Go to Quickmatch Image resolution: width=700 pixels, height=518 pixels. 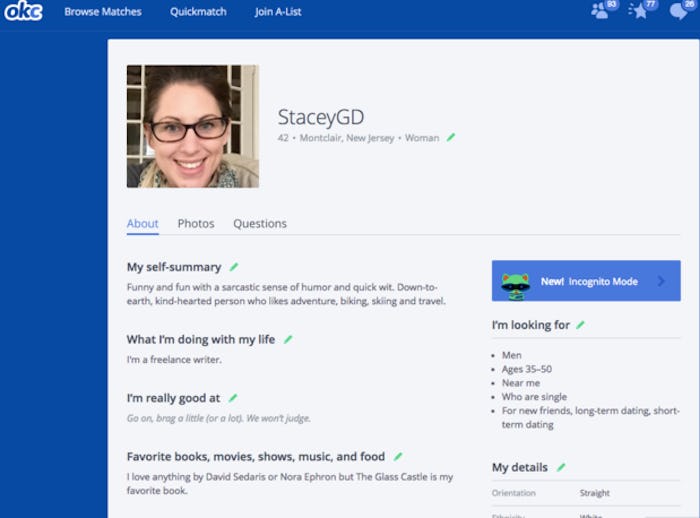(198, 12)
